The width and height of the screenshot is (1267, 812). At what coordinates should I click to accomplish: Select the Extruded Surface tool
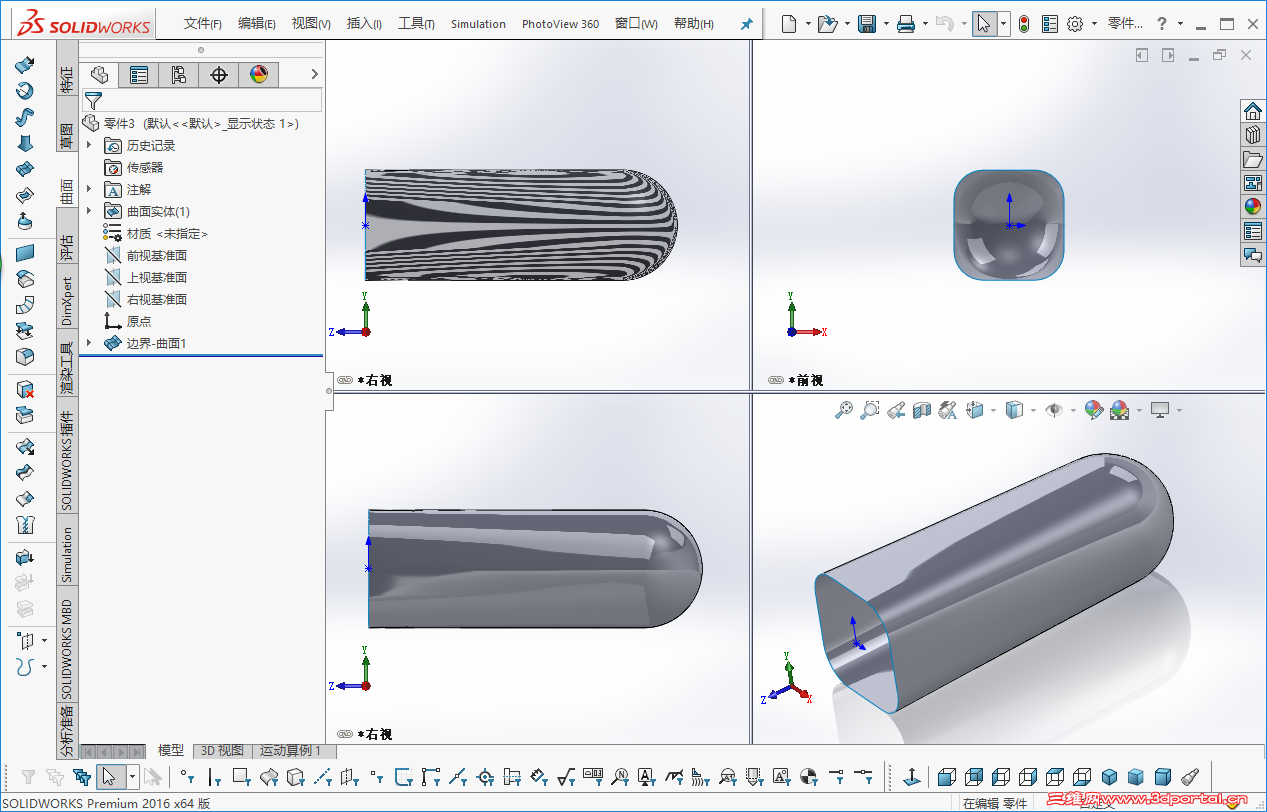click(x=25, y=65)
